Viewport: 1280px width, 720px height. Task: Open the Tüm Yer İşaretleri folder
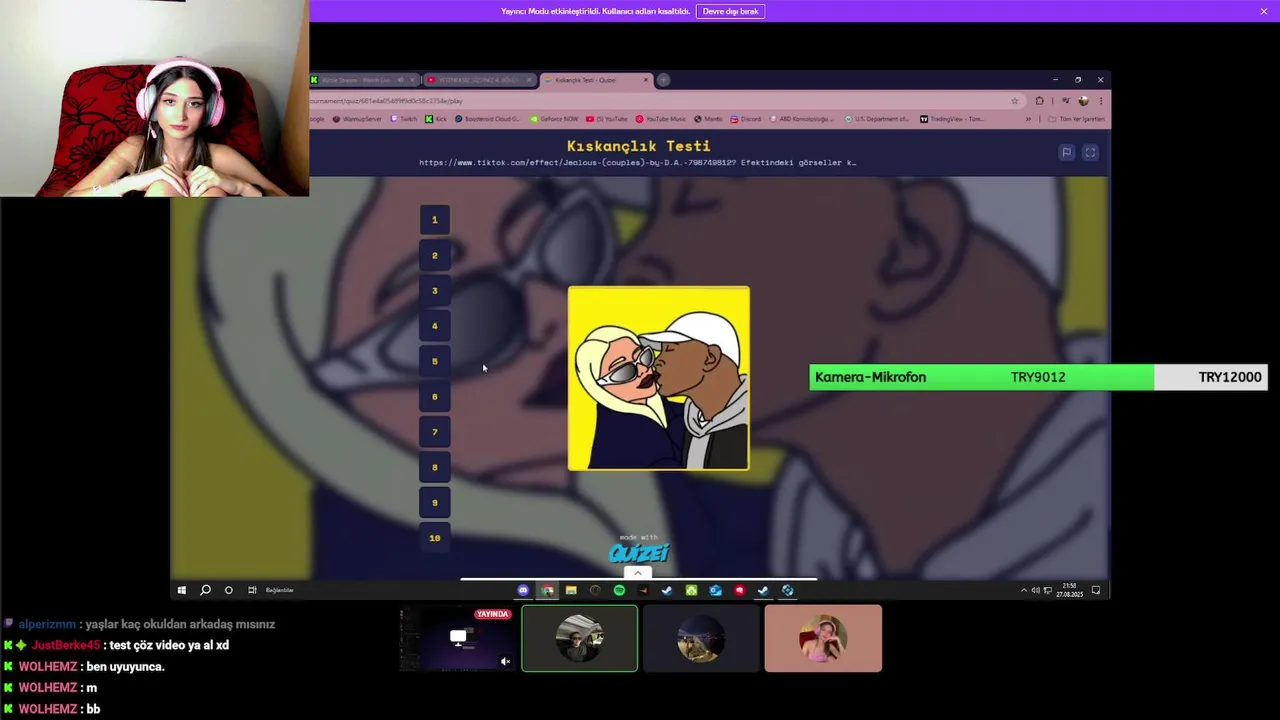(1076, 119)
